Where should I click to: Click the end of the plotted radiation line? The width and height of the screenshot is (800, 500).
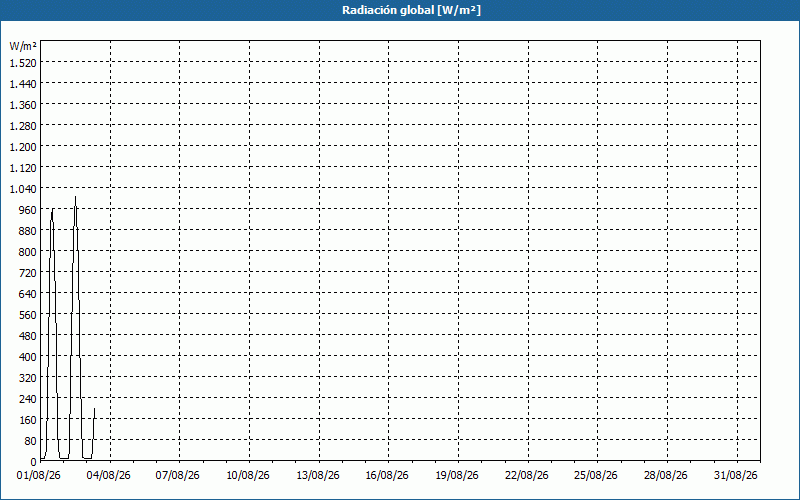pyautogui.click(x=94, y=409)
